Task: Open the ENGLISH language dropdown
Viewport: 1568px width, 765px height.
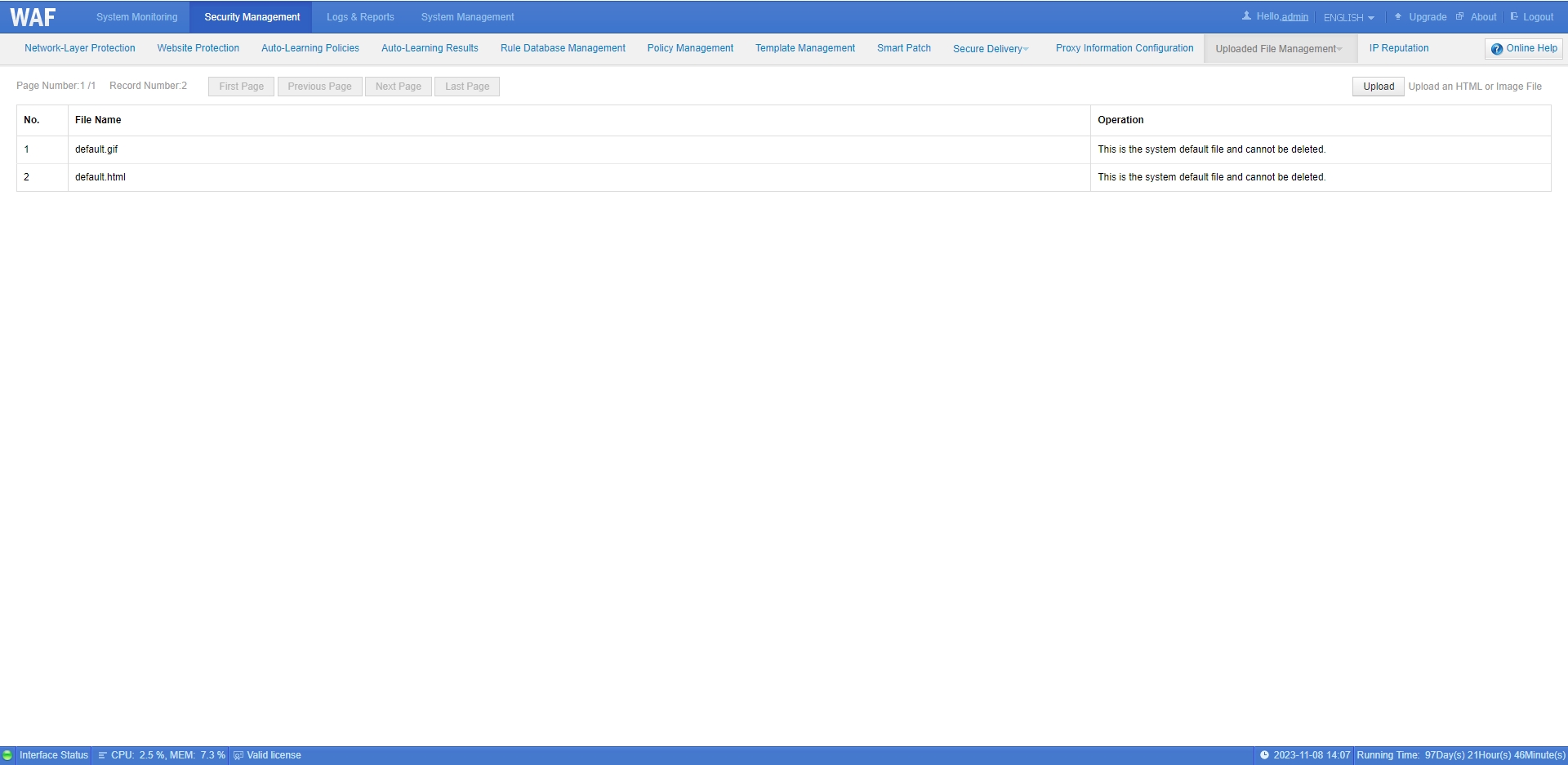Action: [x=1348, y=17]
